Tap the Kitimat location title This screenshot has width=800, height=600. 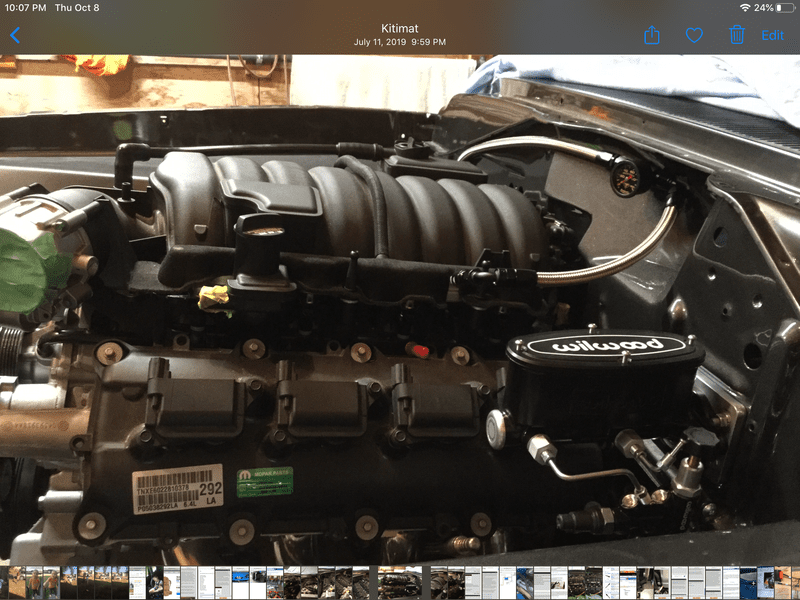pyautogui.click(x=400, y=28)
